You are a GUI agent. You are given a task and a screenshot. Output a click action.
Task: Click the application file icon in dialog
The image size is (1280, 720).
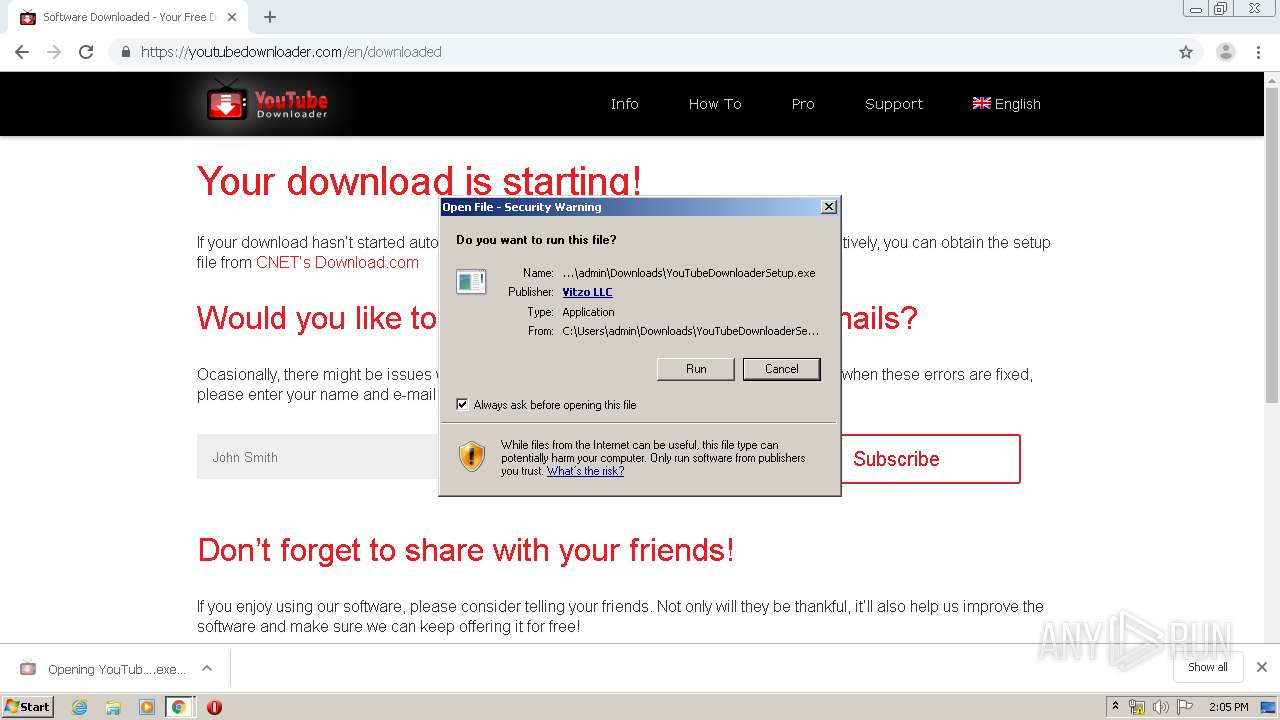[x=471, y=282]
